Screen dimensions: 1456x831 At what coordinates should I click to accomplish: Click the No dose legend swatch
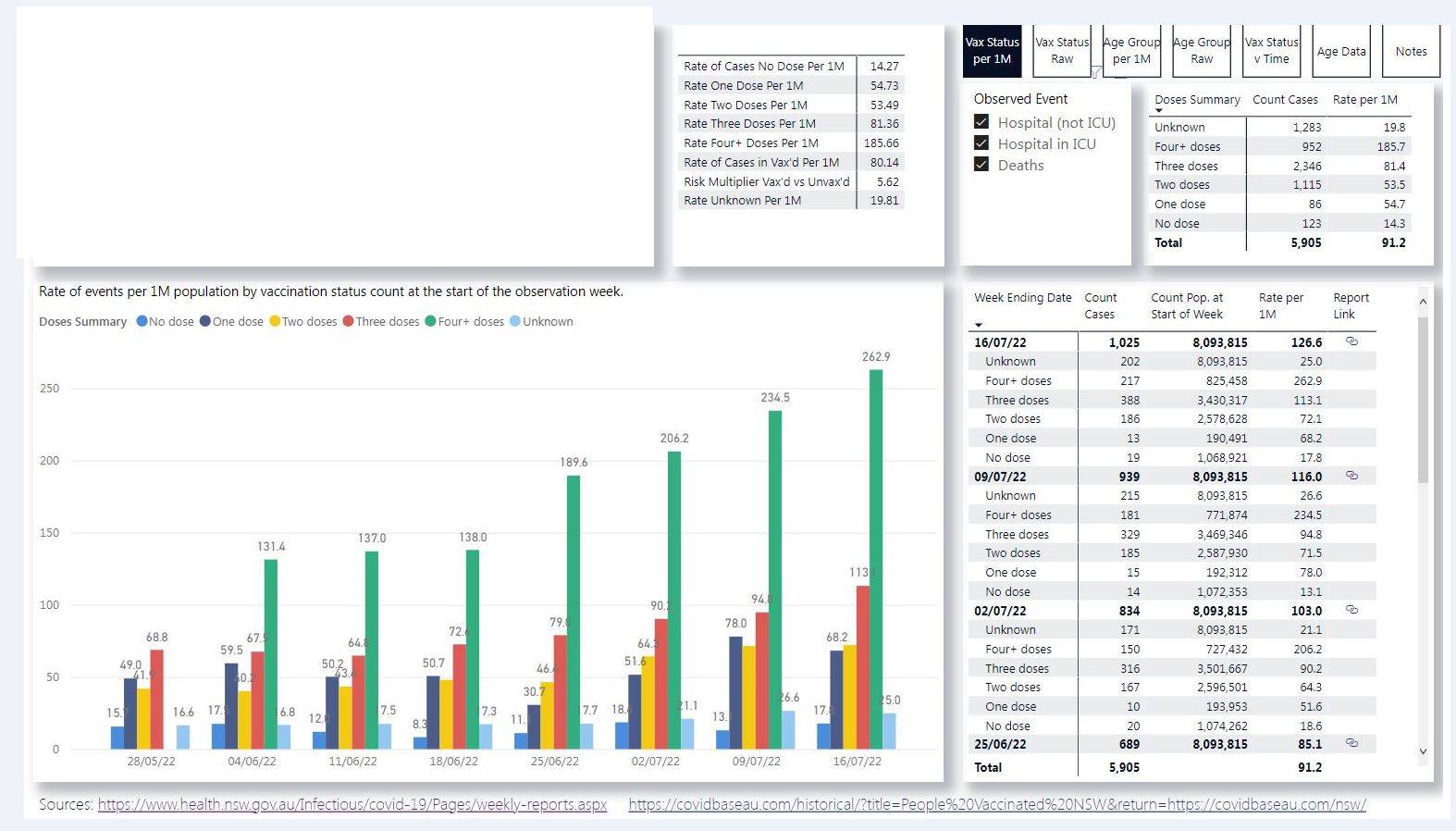point(142,321)
